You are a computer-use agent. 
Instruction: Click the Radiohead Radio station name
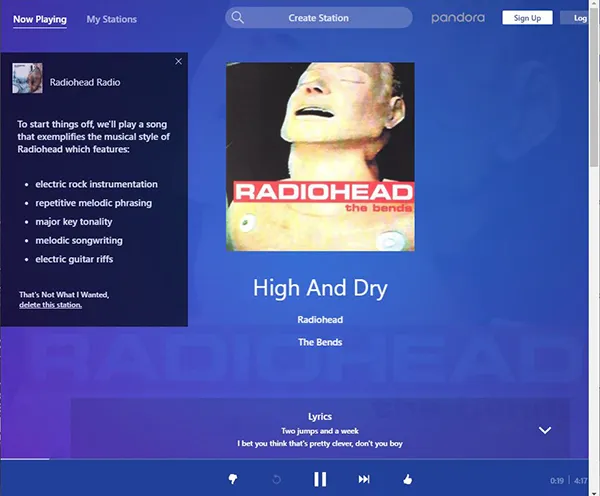(85, 82)
